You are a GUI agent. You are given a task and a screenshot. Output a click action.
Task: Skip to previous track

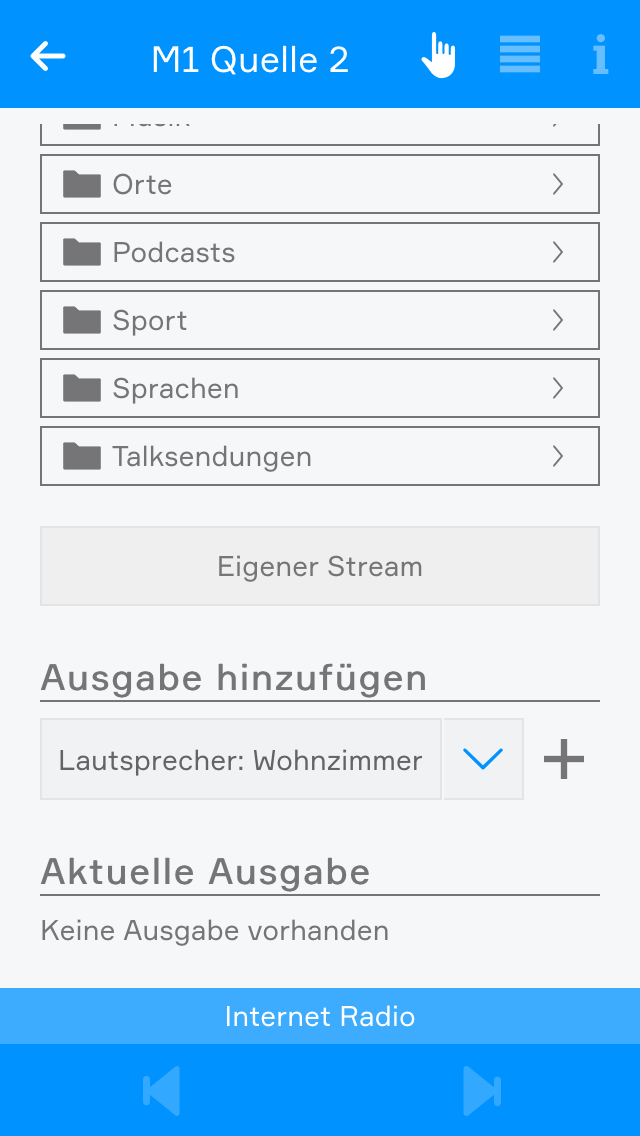tap(162, 1090)
